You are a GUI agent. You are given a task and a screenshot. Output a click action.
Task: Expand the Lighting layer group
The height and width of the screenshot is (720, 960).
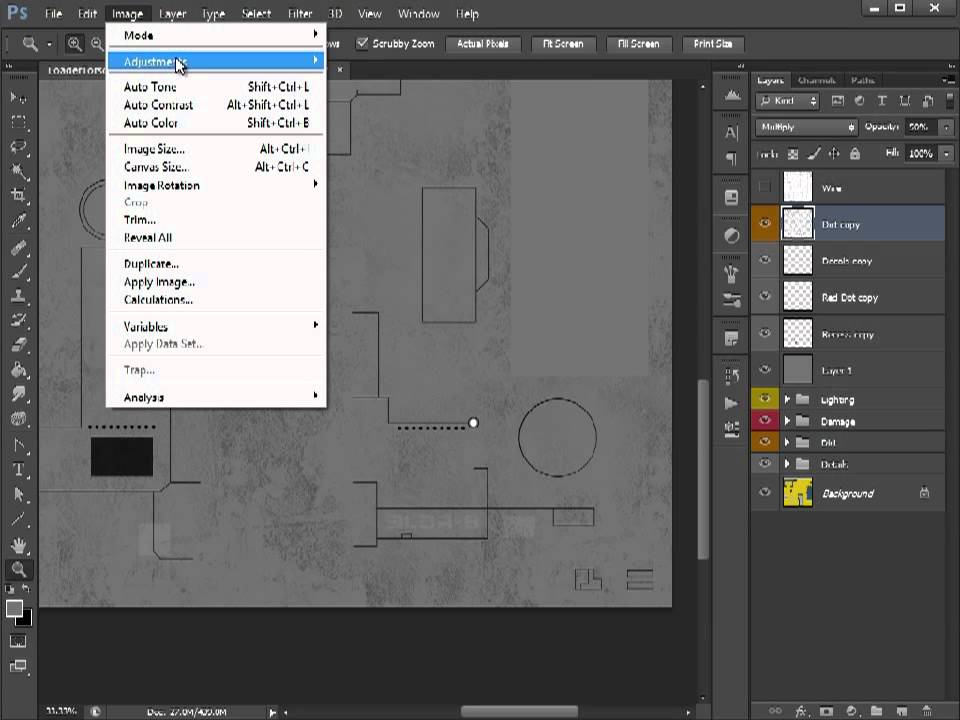(787, 399)
